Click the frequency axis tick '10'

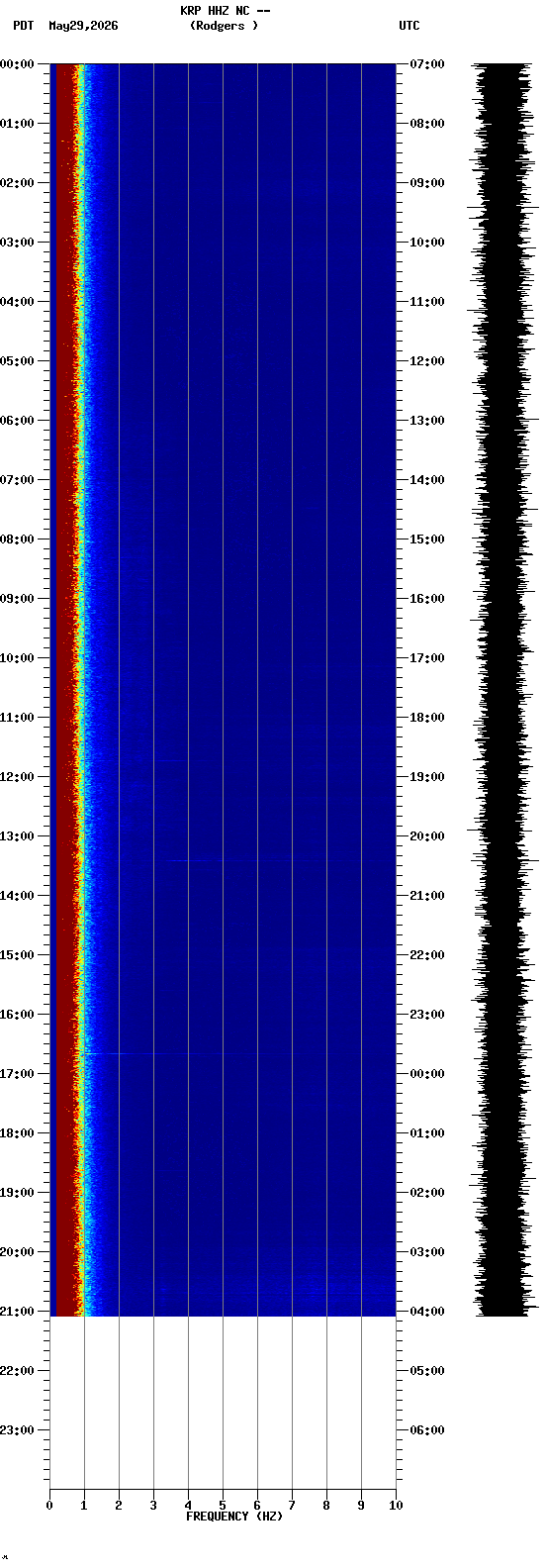396,1506
